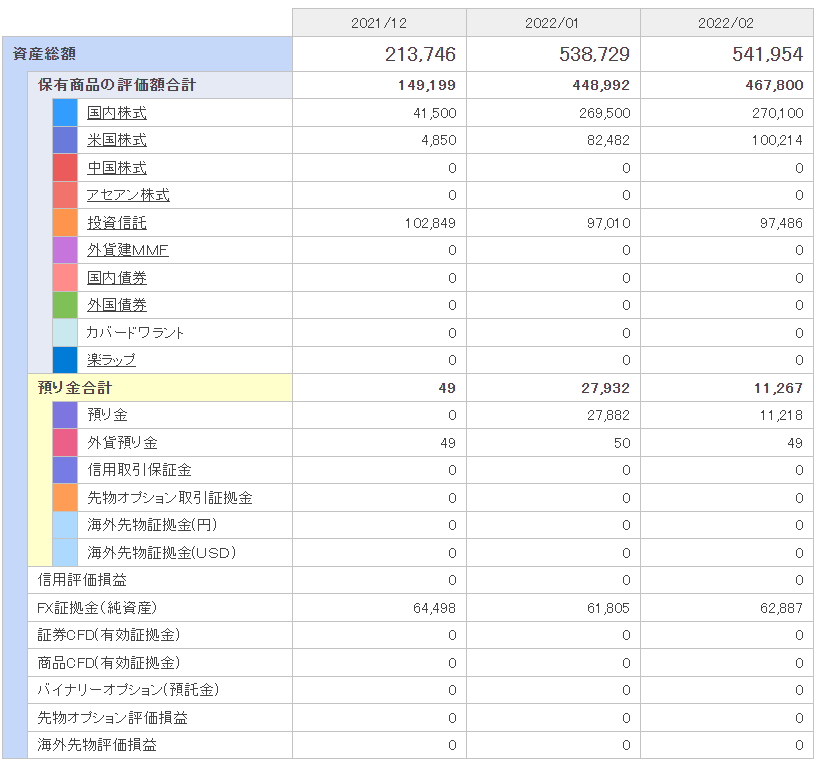Click the swatch beside 信用取引保証金

[x=65, y=470]
